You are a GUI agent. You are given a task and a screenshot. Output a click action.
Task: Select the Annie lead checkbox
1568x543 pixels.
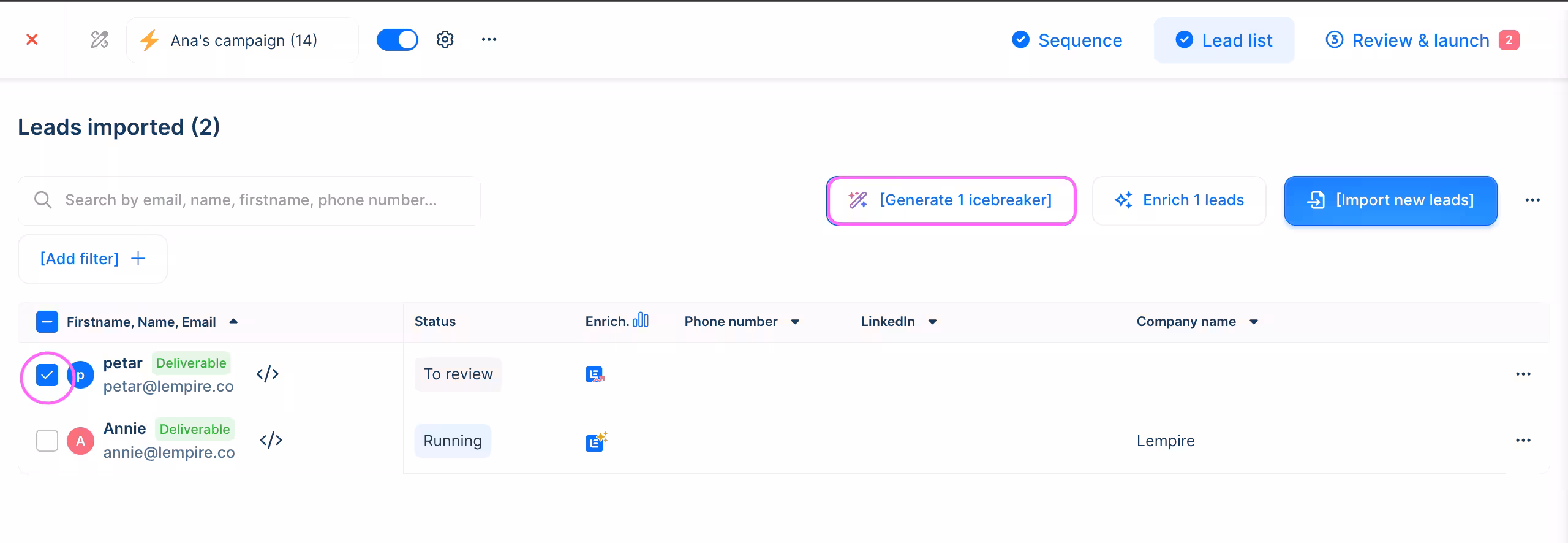[x=47, y=441]
